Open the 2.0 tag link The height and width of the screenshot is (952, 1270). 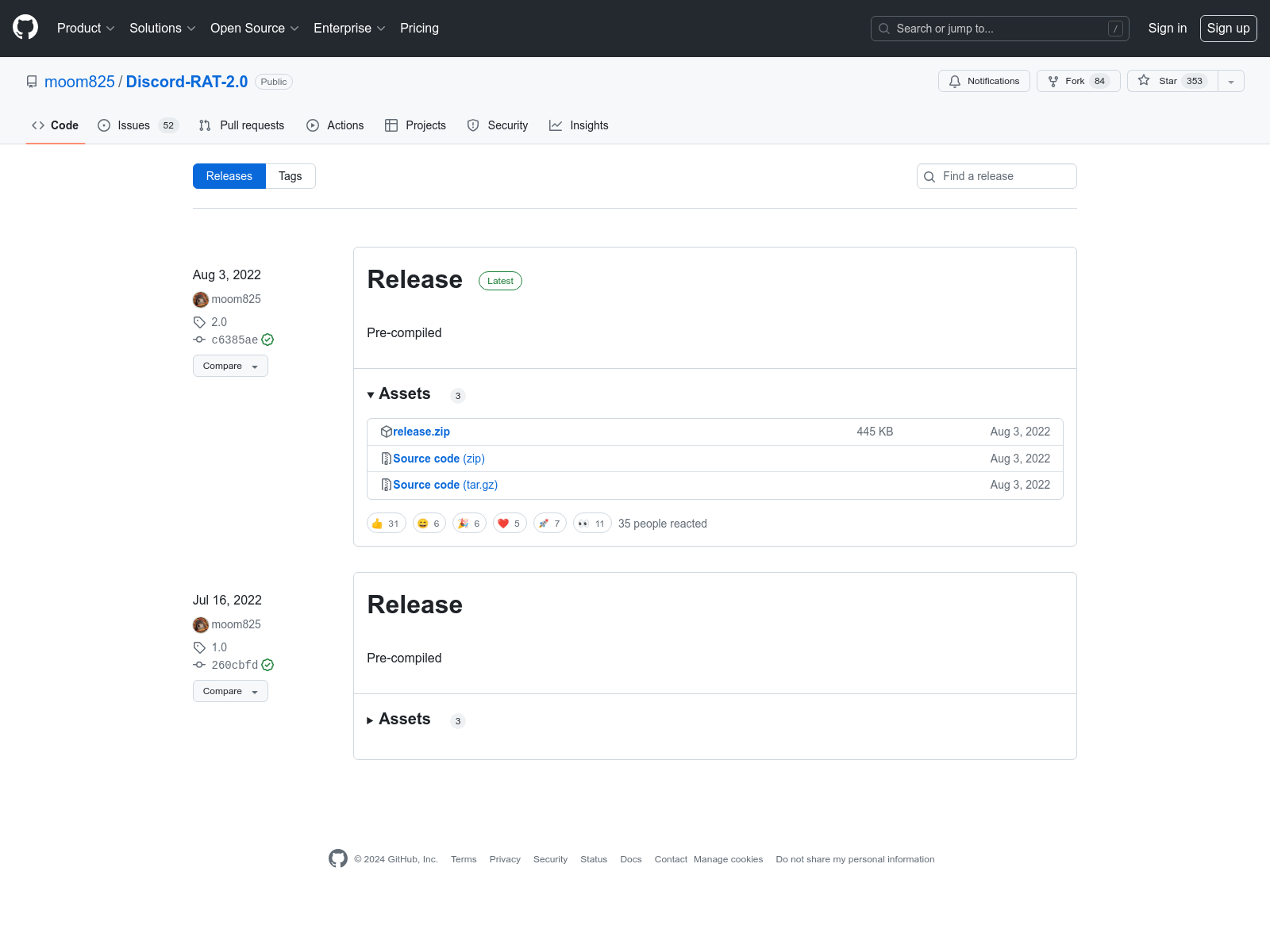219,322
